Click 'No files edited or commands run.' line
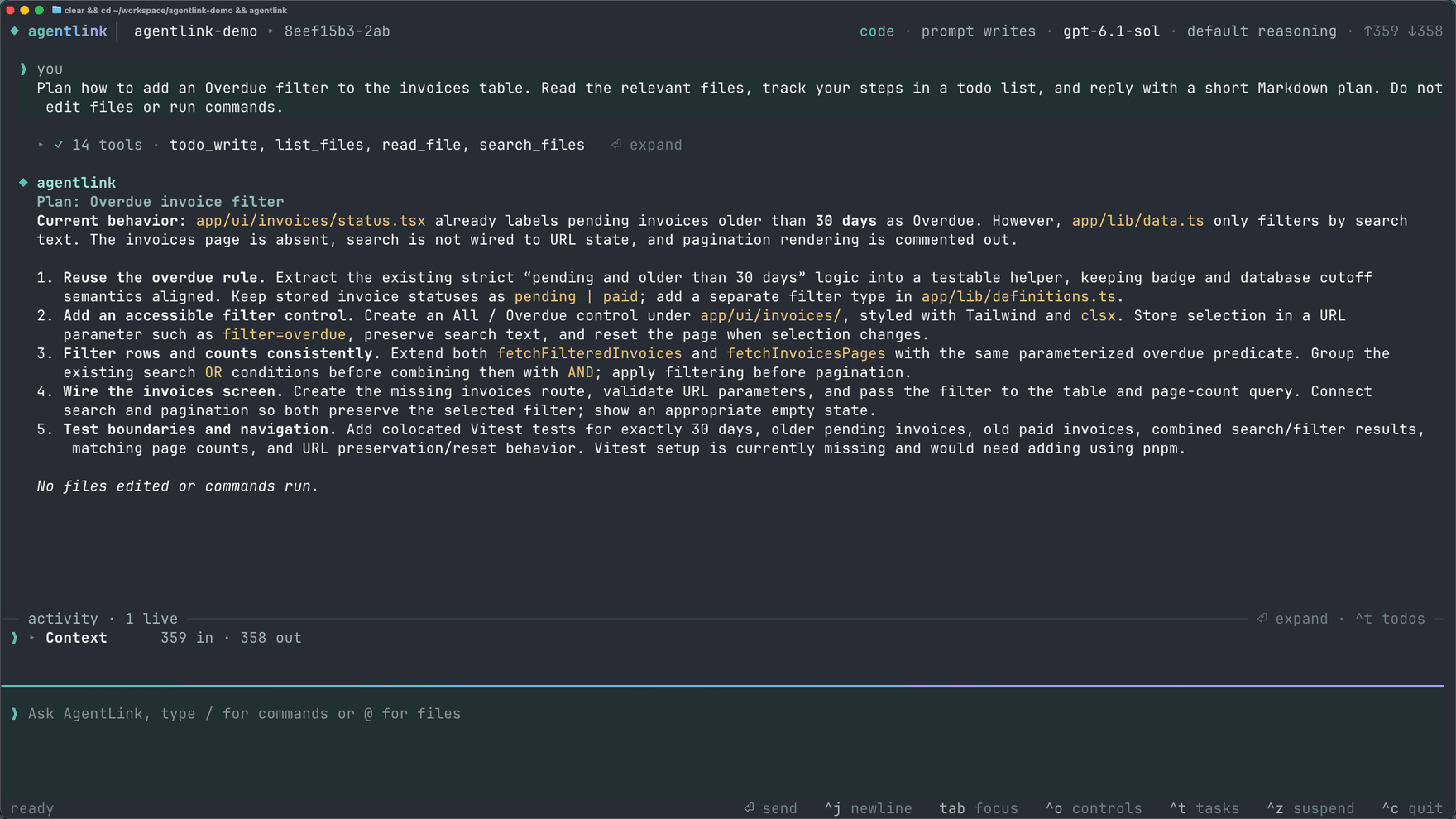 [178, 486]
